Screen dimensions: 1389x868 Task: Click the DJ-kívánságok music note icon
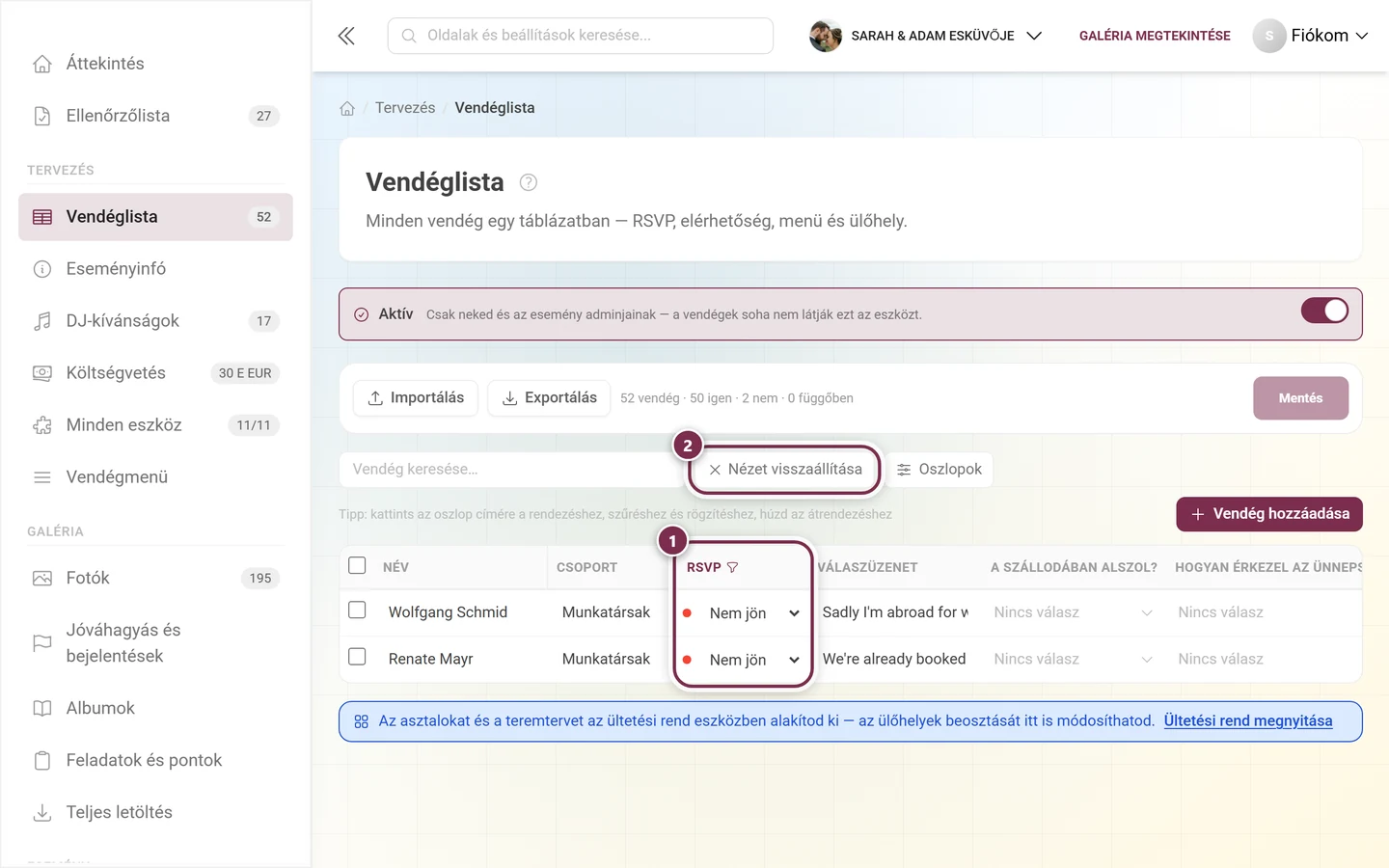tap(42, 321)
